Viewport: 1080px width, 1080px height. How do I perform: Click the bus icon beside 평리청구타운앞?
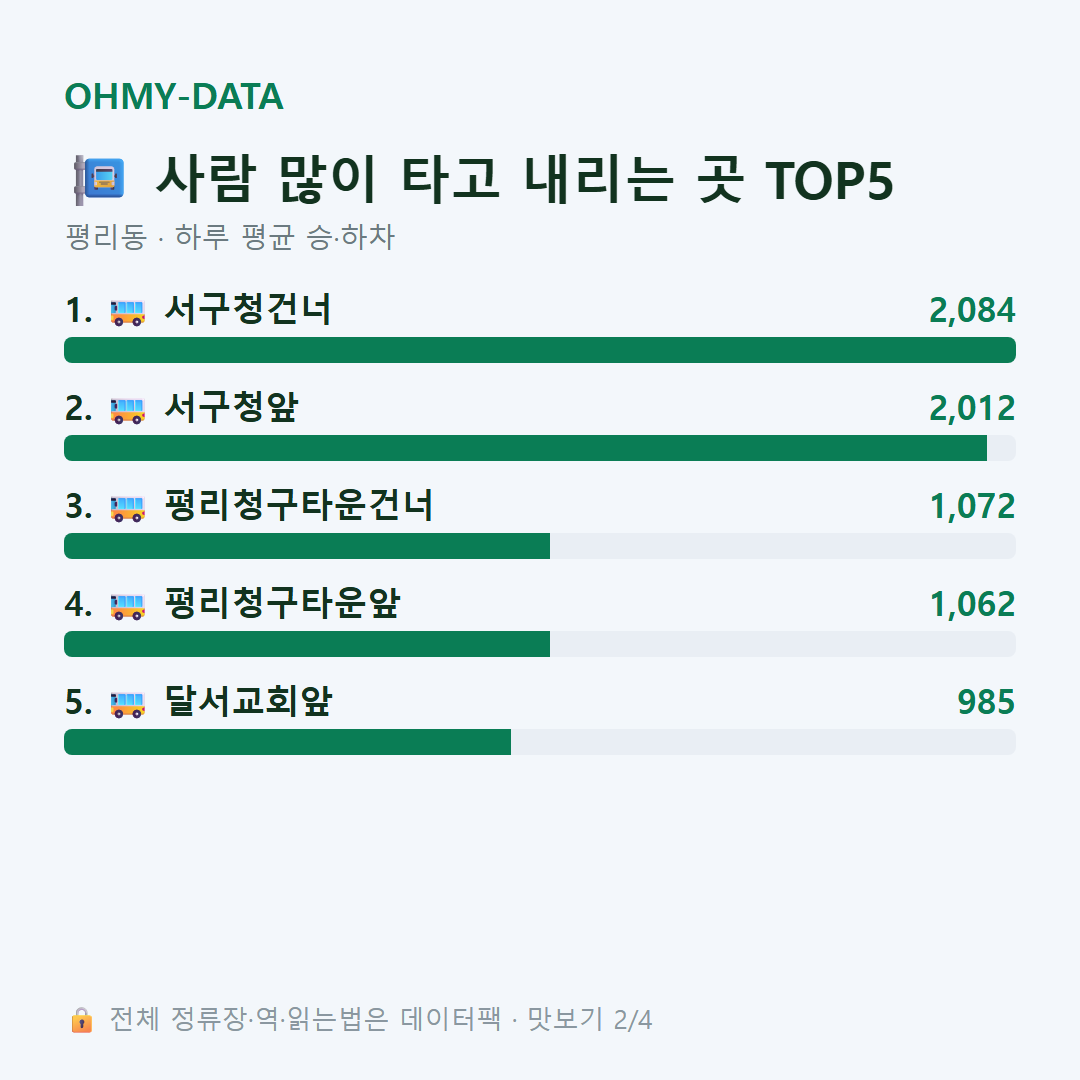coord(128,605)
